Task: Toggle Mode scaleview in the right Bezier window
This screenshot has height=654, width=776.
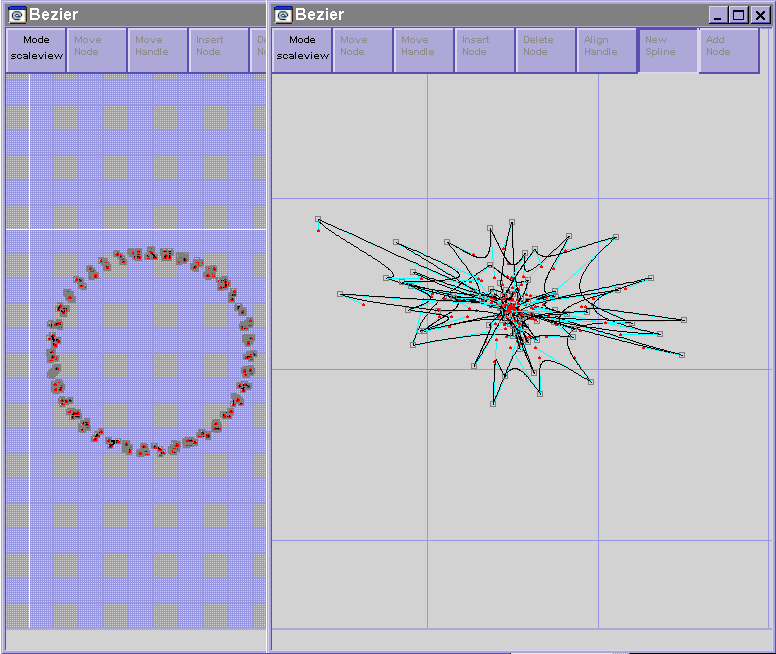Action: [x=302, y=49]
